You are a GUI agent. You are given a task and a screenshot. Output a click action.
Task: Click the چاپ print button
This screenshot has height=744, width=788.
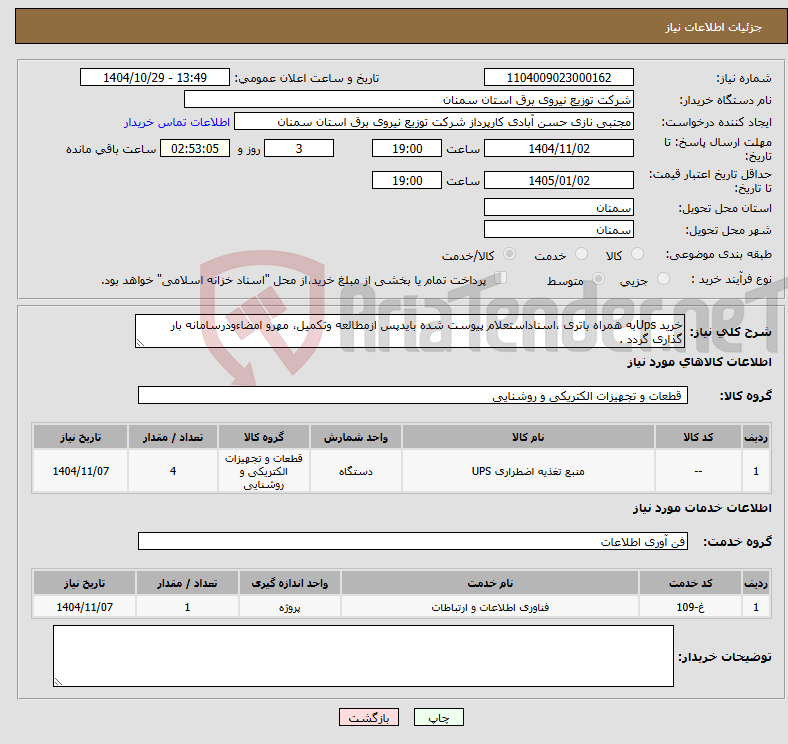point(439,717)
